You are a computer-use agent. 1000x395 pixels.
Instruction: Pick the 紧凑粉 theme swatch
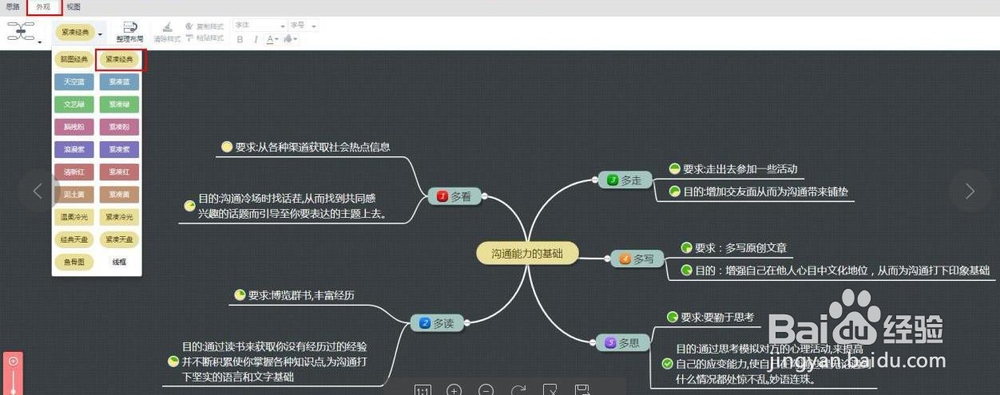pos(119,127)
